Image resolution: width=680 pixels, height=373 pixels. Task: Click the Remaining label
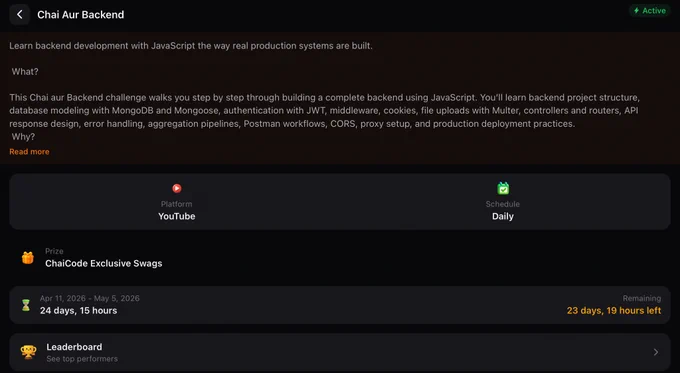[x=642, y=298]
